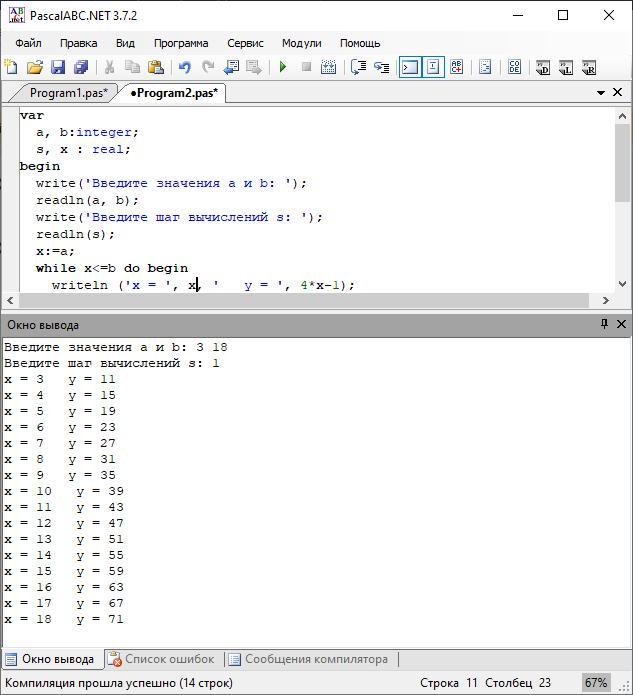Redo the undone edit
The height and width of the screenshot is (695, 633).
coord(207,67)
